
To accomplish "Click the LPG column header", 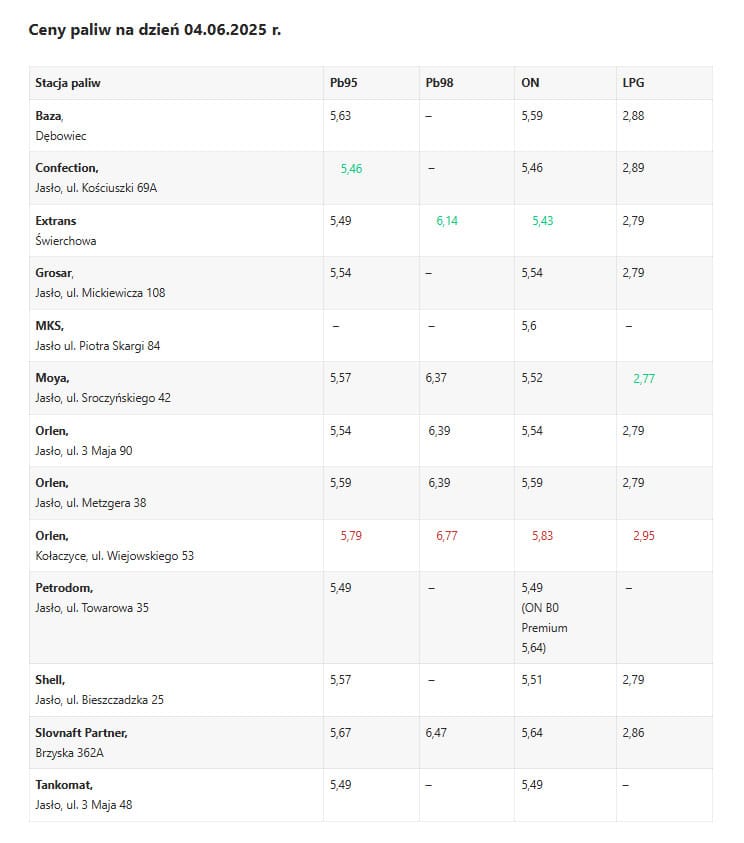I will point(633,83).
